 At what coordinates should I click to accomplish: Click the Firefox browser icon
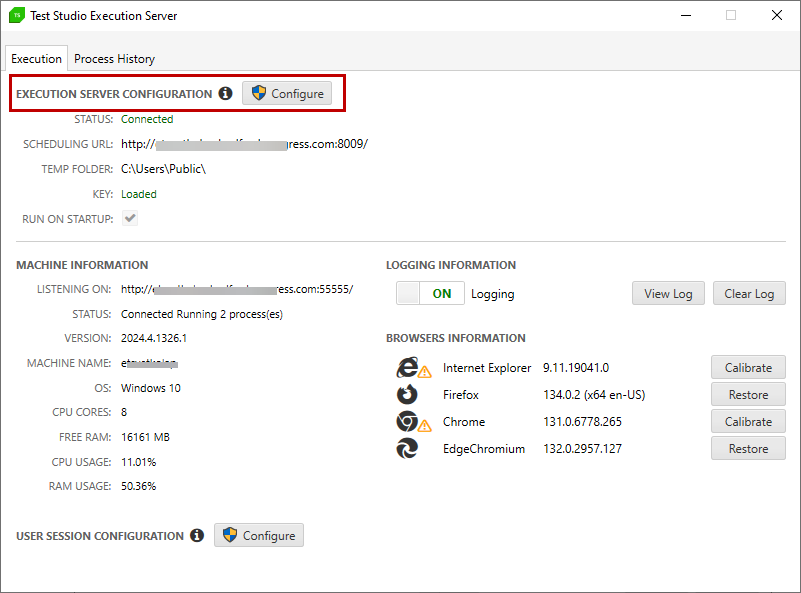[x=407, y=394]
